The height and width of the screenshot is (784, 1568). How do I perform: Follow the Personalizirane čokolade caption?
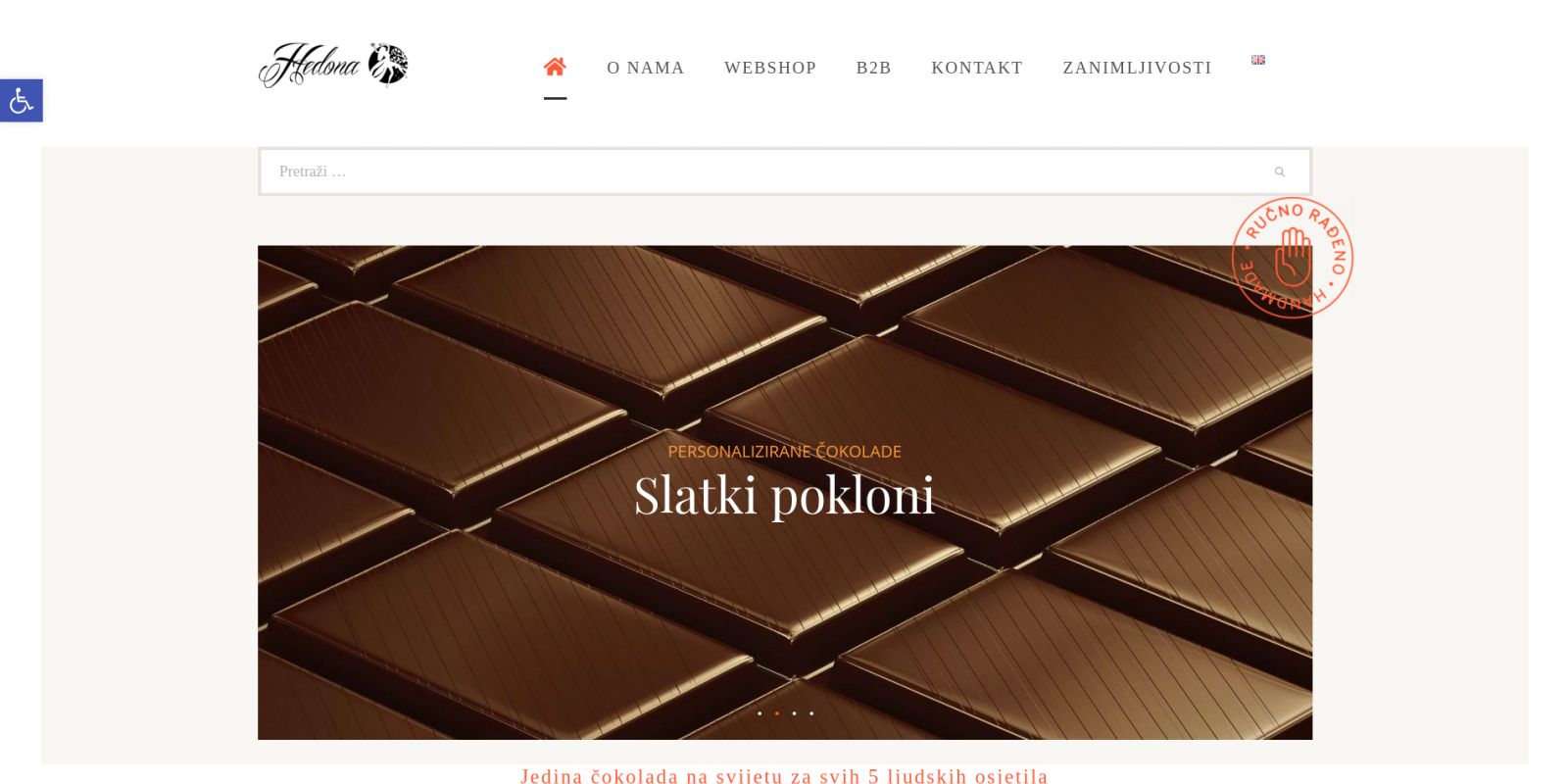[x=784, y=452]
